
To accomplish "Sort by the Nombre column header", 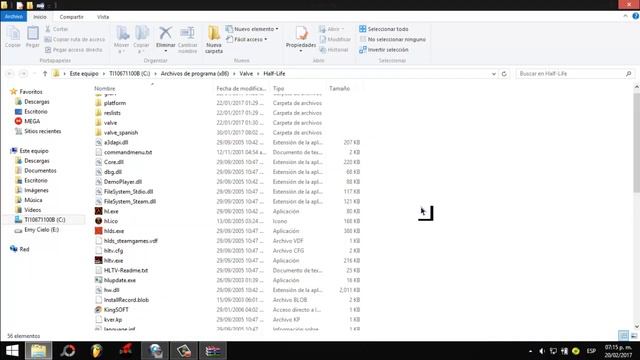I will [105, 88].
